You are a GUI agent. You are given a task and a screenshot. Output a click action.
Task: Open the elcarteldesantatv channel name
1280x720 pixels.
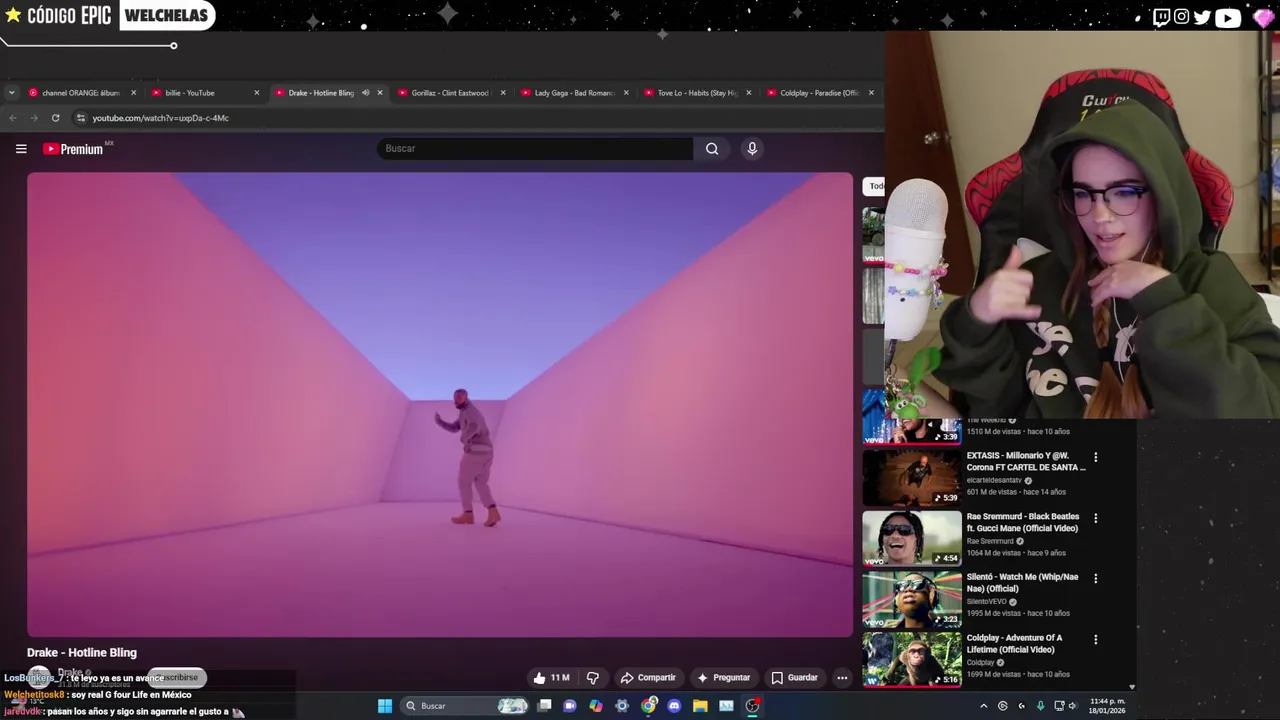[x=994, y=480]
